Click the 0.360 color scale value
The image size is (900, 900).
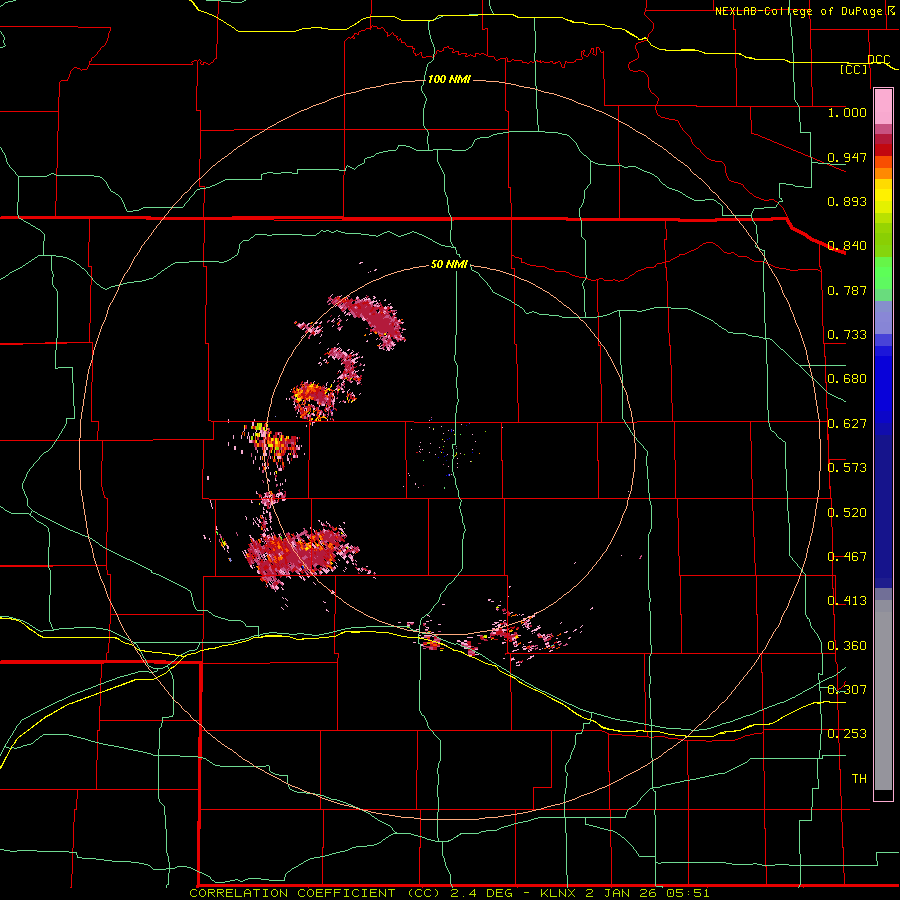click(x=847, y=646)
